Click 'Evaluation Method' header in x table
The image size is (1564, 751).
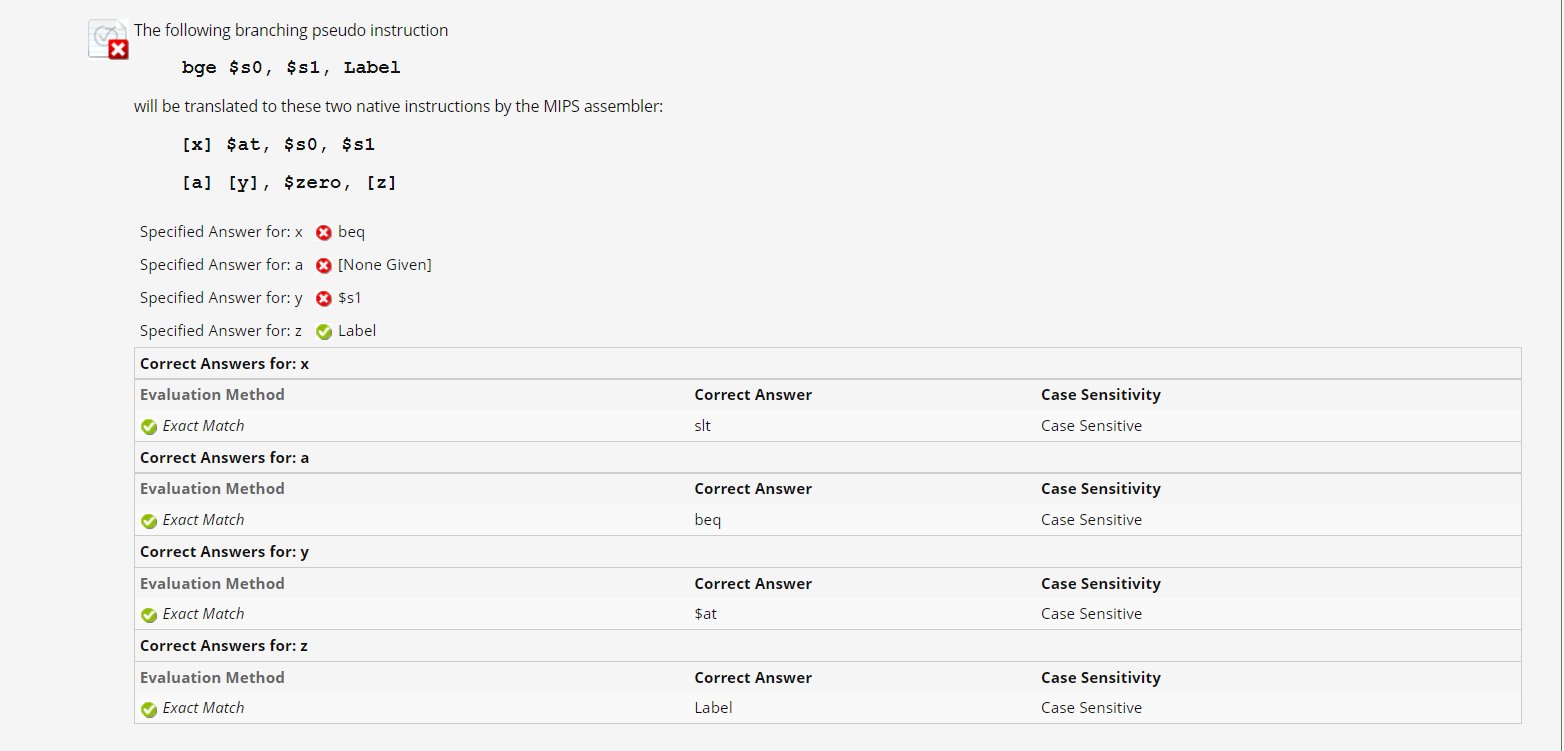pos(212,395)
